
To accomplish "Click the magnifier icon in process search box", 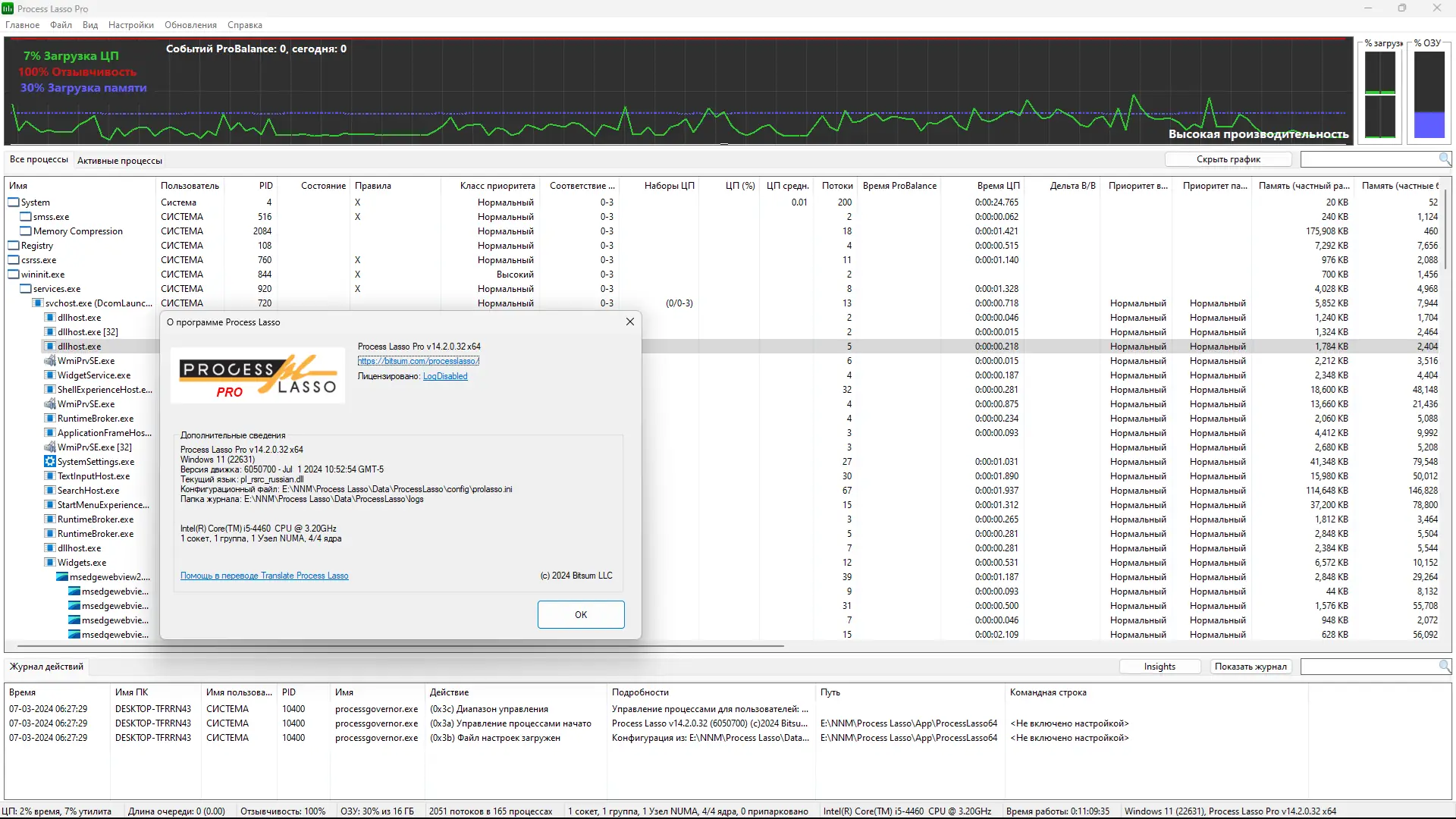I will coord(1444,158).
